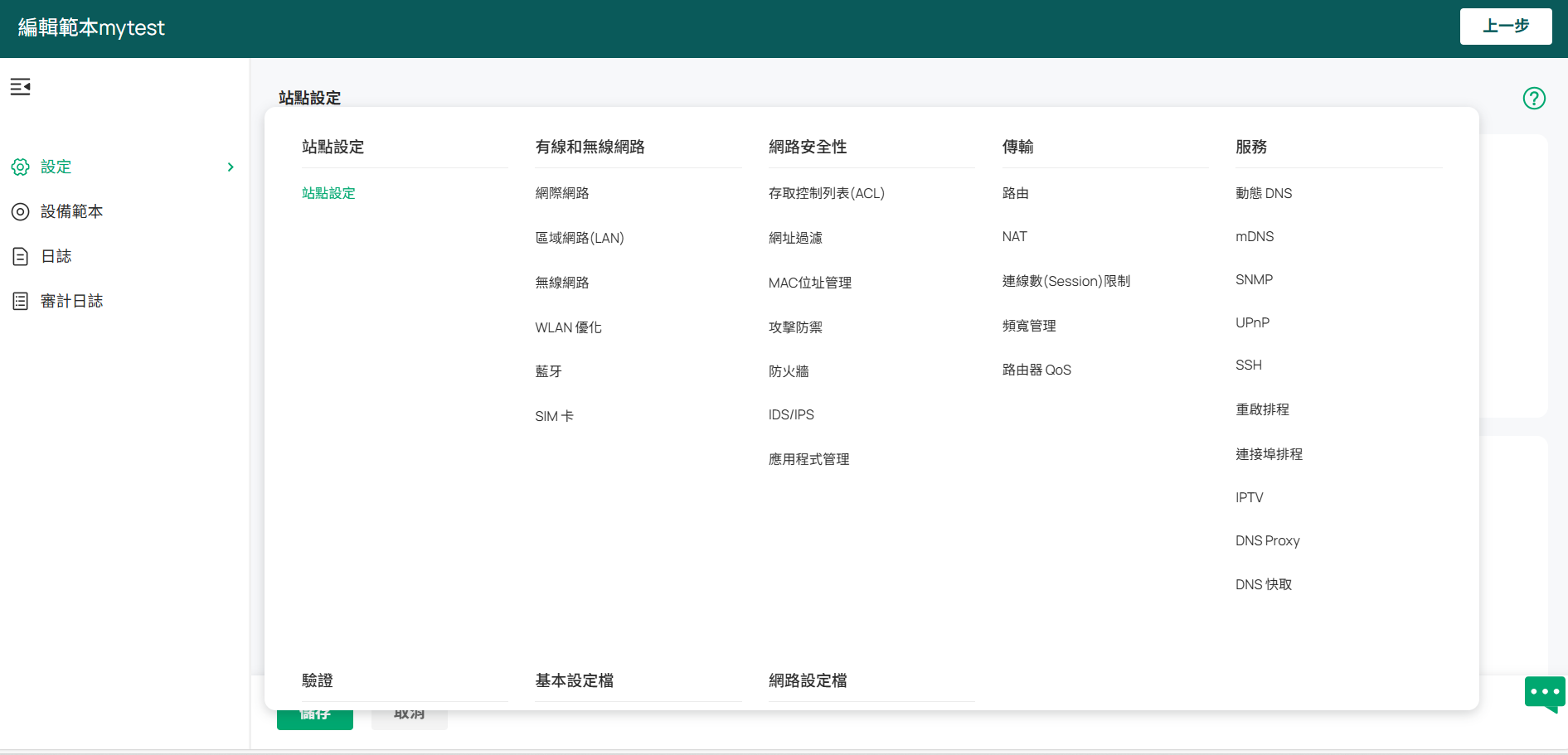Open 路由 under 傳輸

[x=1016, y=193]
